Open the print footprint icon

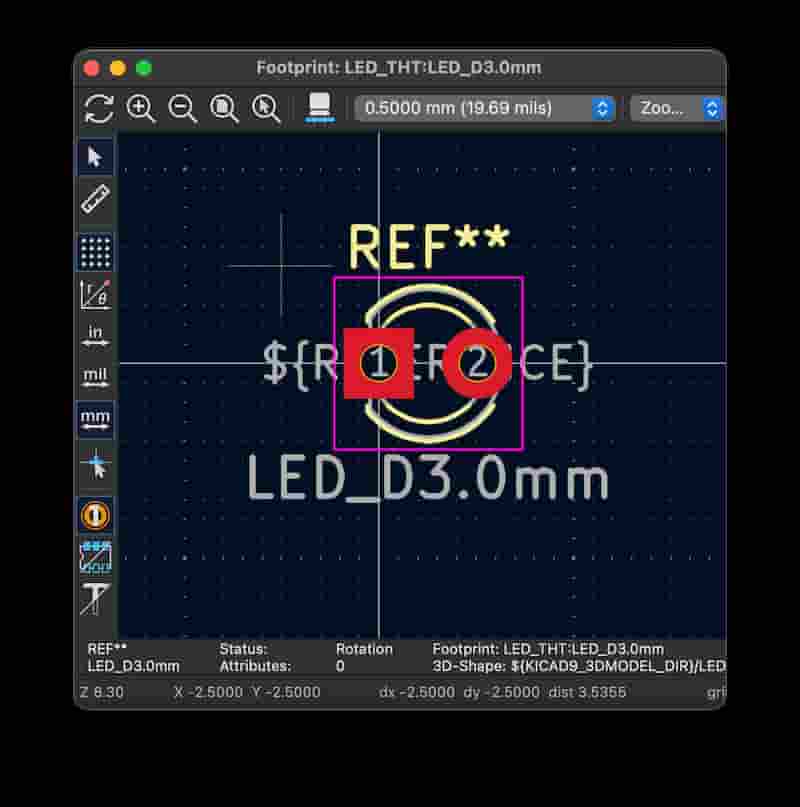coord(320,108)
